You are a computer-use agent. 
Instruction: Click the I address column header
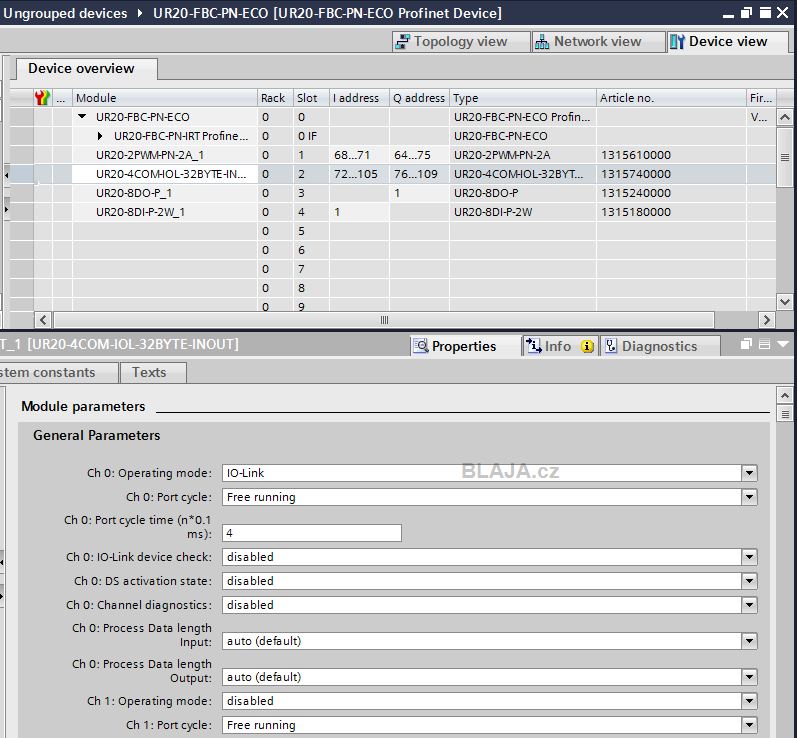coord(359,98)
